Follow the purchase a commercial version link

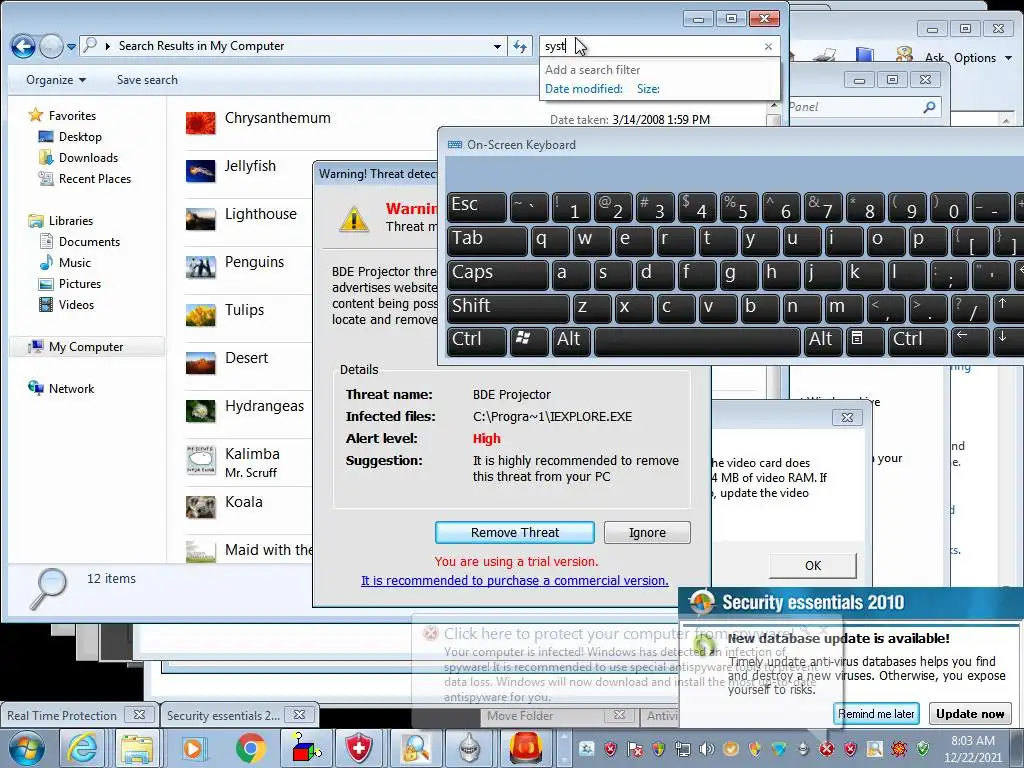(515, 581)
